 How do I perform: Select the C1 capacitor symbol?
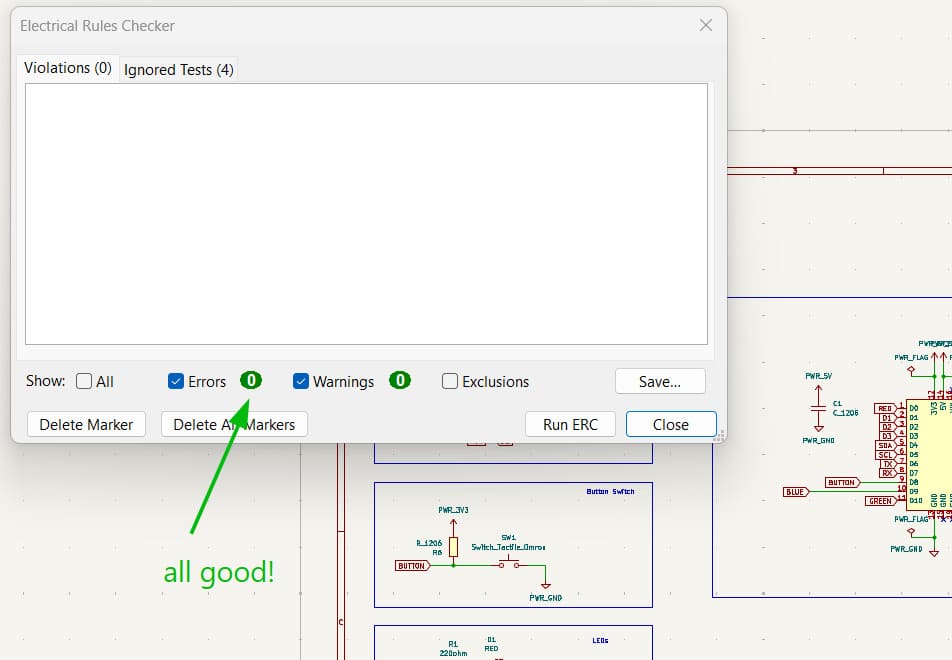click(818, 409)
